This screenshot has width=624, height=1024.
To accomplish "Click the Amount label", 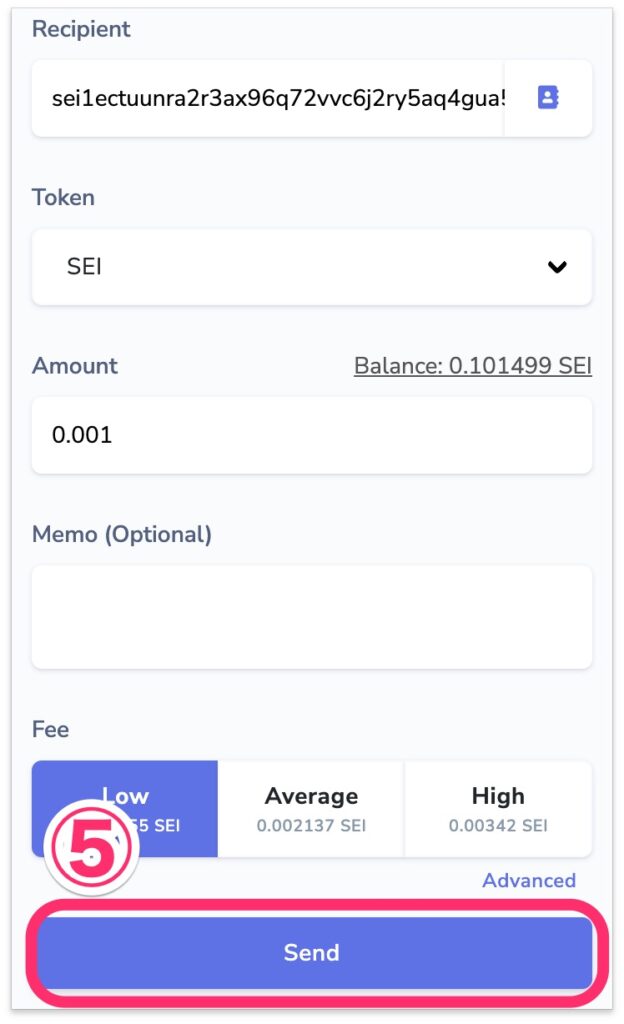I will click(75, 365).
